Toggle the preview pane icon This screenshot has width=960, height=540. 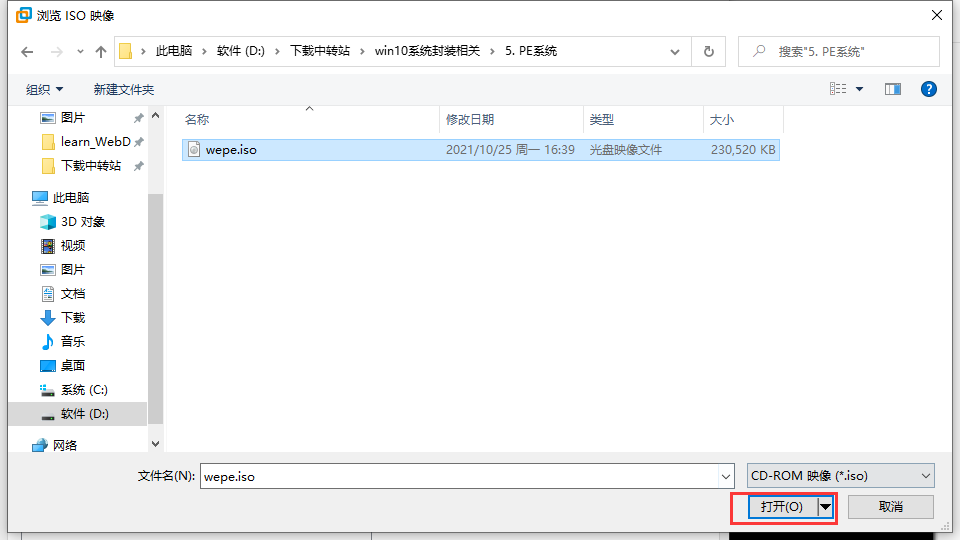(x=893, y=89)
